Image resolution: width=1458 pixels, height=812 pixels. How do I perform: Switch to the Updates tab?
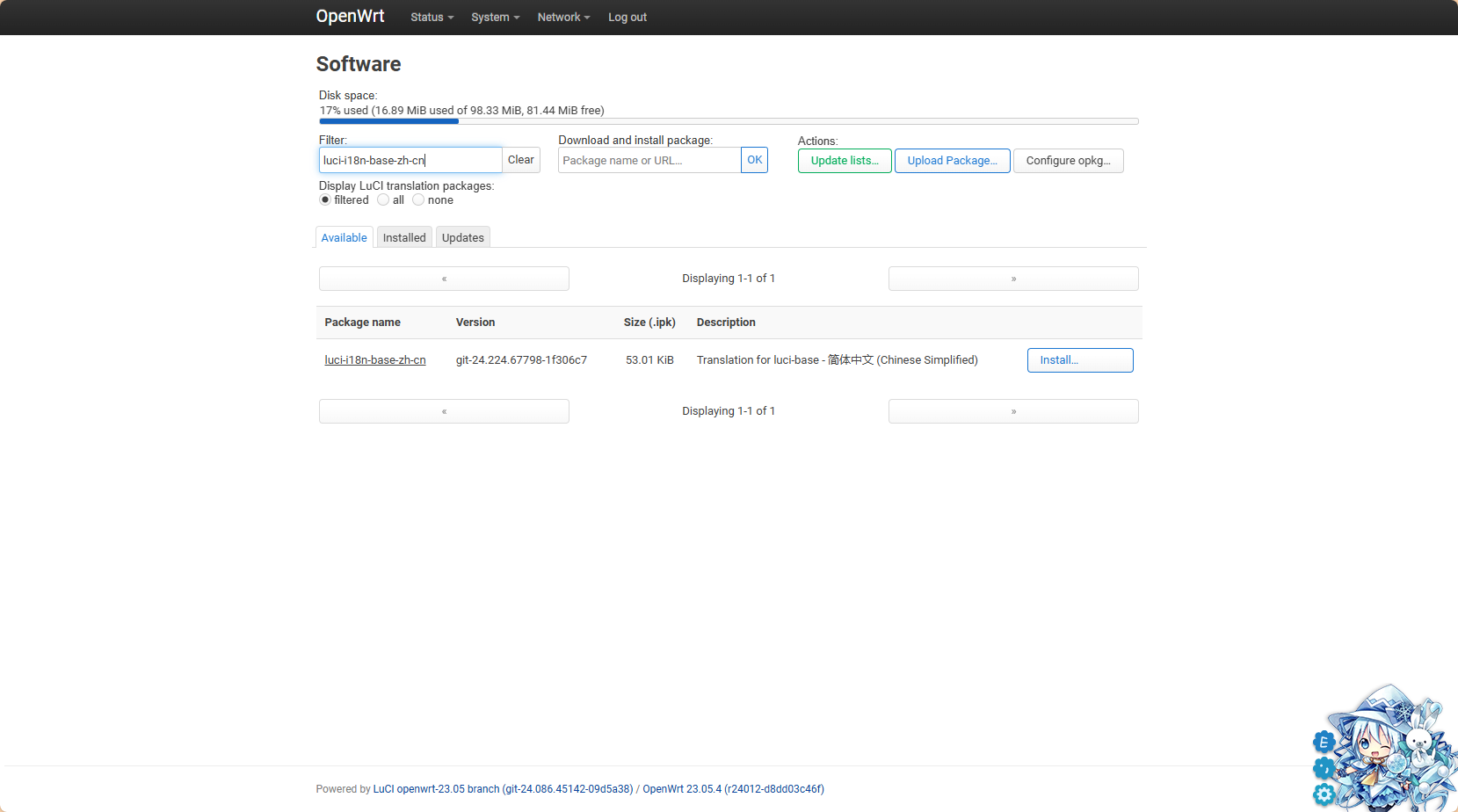(463, 237)
